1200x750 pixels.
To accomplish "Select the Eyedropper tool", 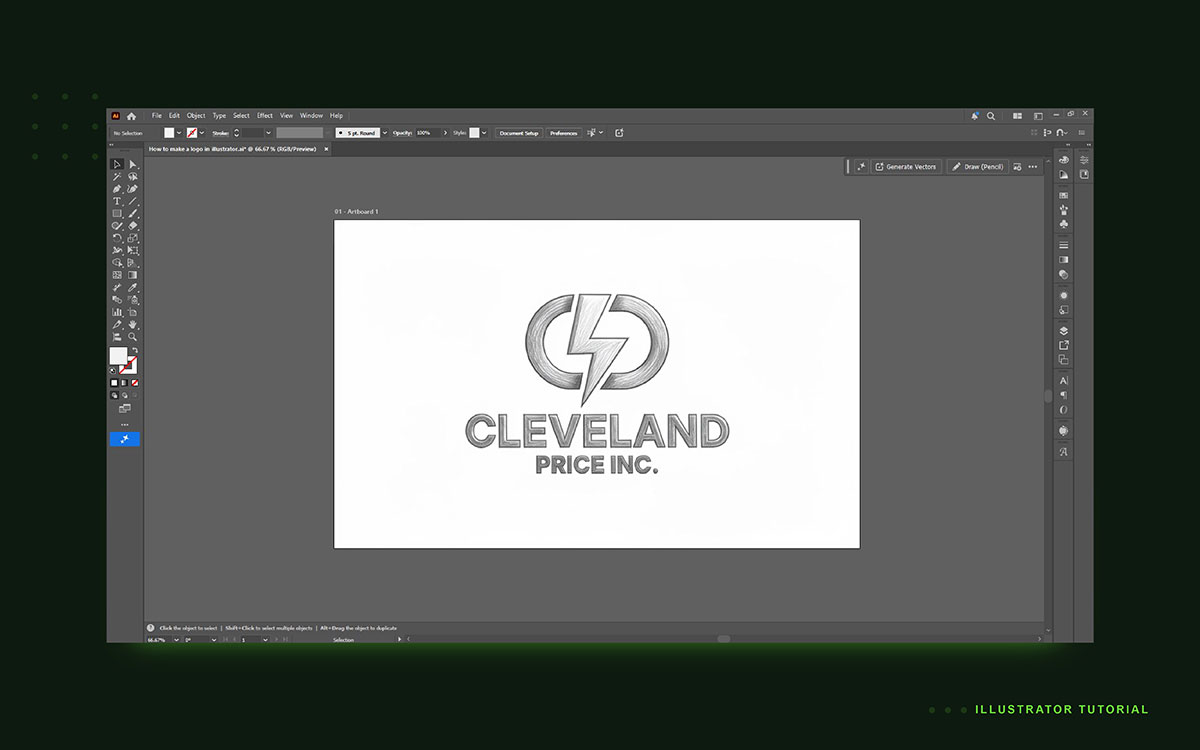I will tap(132, 287).
